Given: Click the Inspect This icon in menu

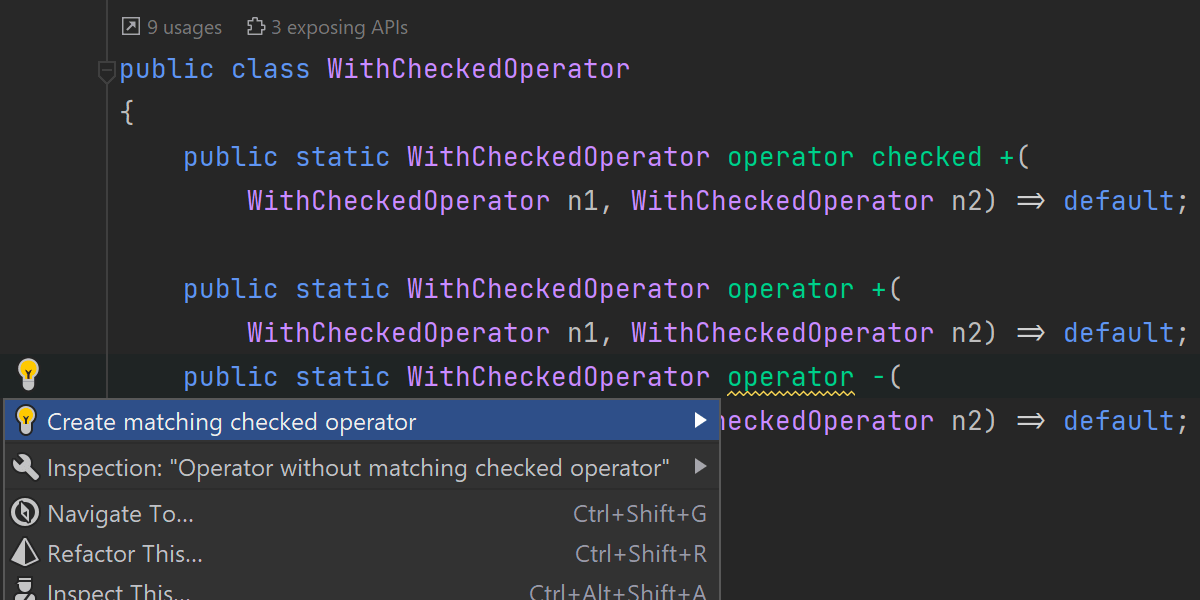Looking at the screenshot, I should [26, 589].
